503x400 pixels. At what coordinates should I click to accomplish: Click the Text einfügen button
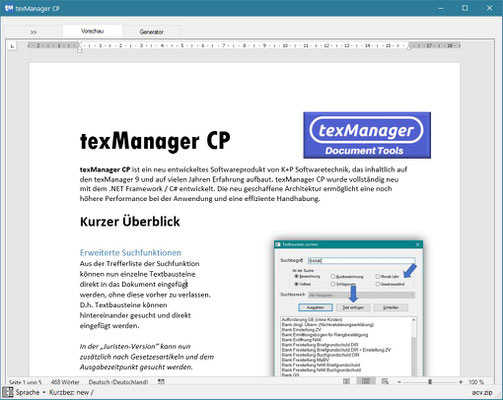click(x=353, y=307)
